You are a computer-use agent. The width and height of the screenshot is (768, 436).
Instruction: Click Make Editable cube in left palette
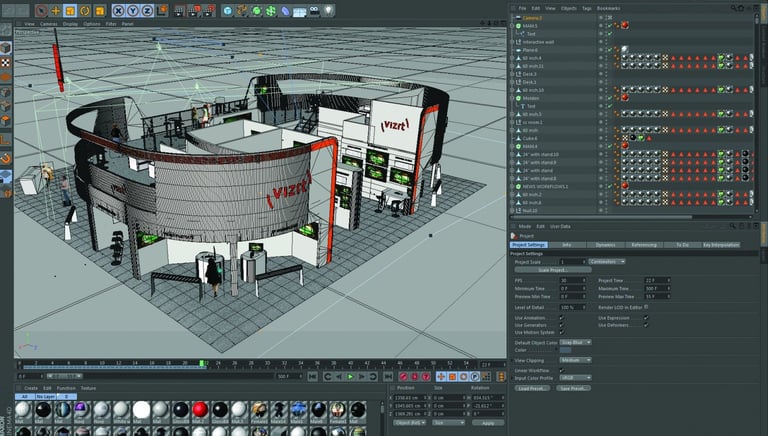tap(6, 48)
